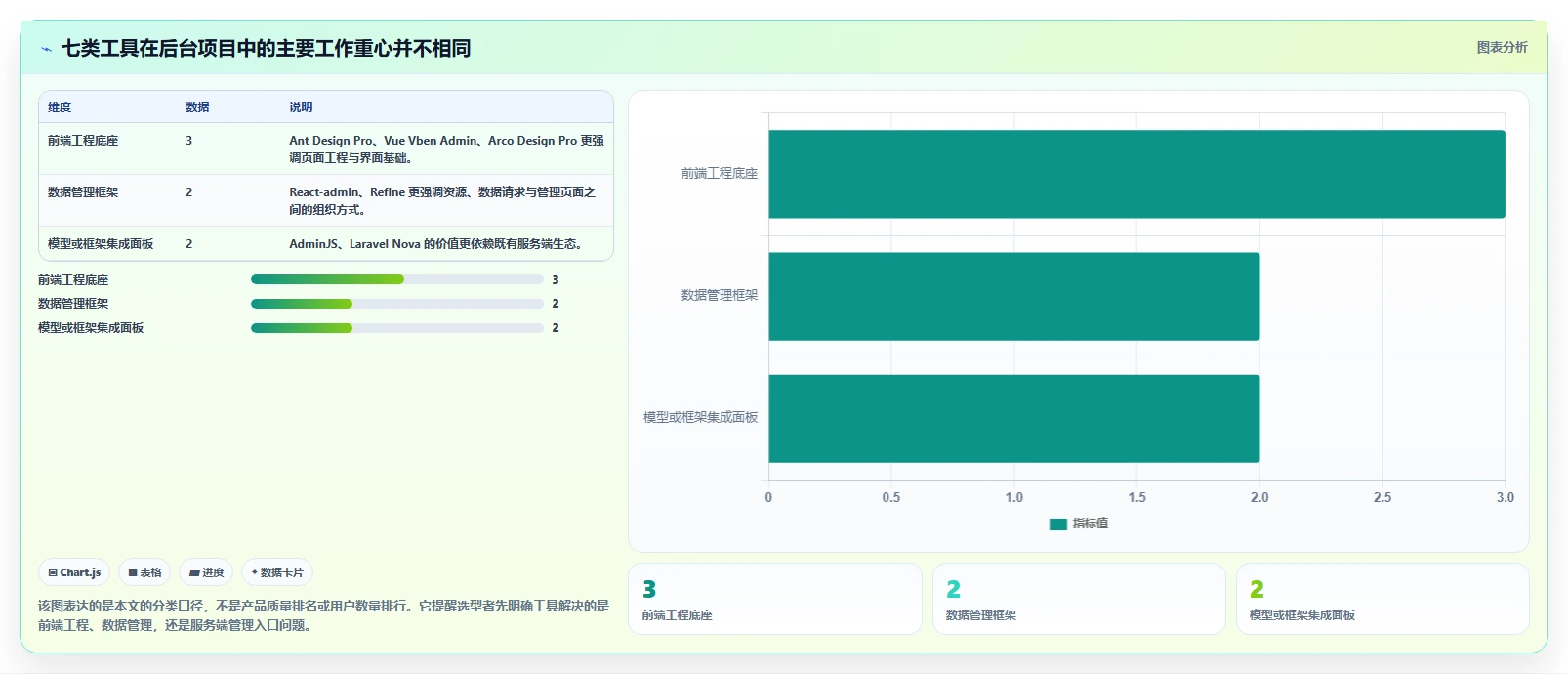The image size is (1568, 674).
Task: Click the 数据管理框架 summary card showing 2
Action: point(1079,599)
